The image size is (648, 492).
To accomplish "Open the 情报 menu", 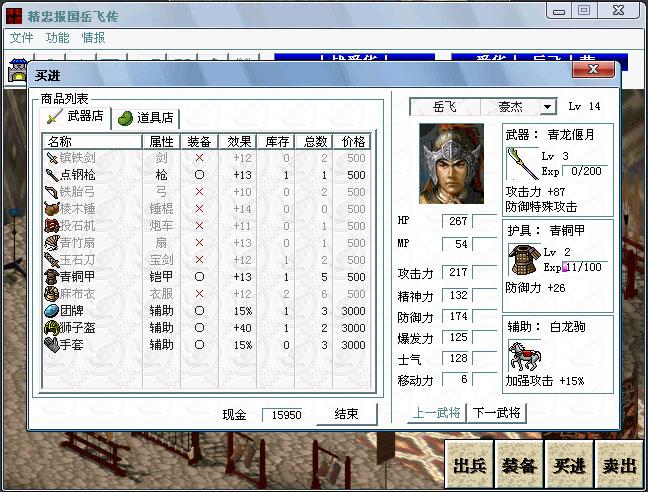I will 93,38.
